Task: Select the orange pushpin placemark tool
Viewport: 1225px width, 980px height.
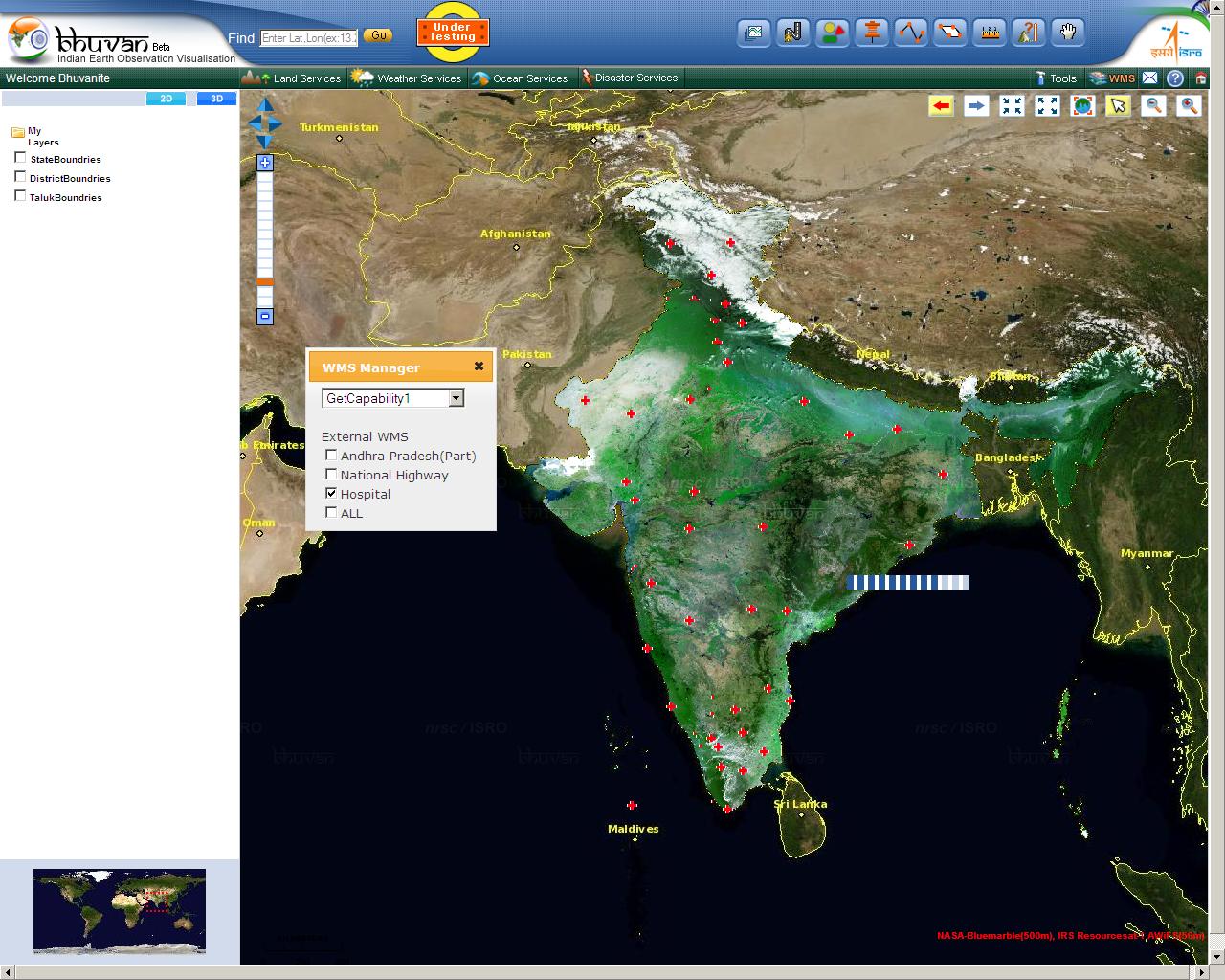Action: 872,33
